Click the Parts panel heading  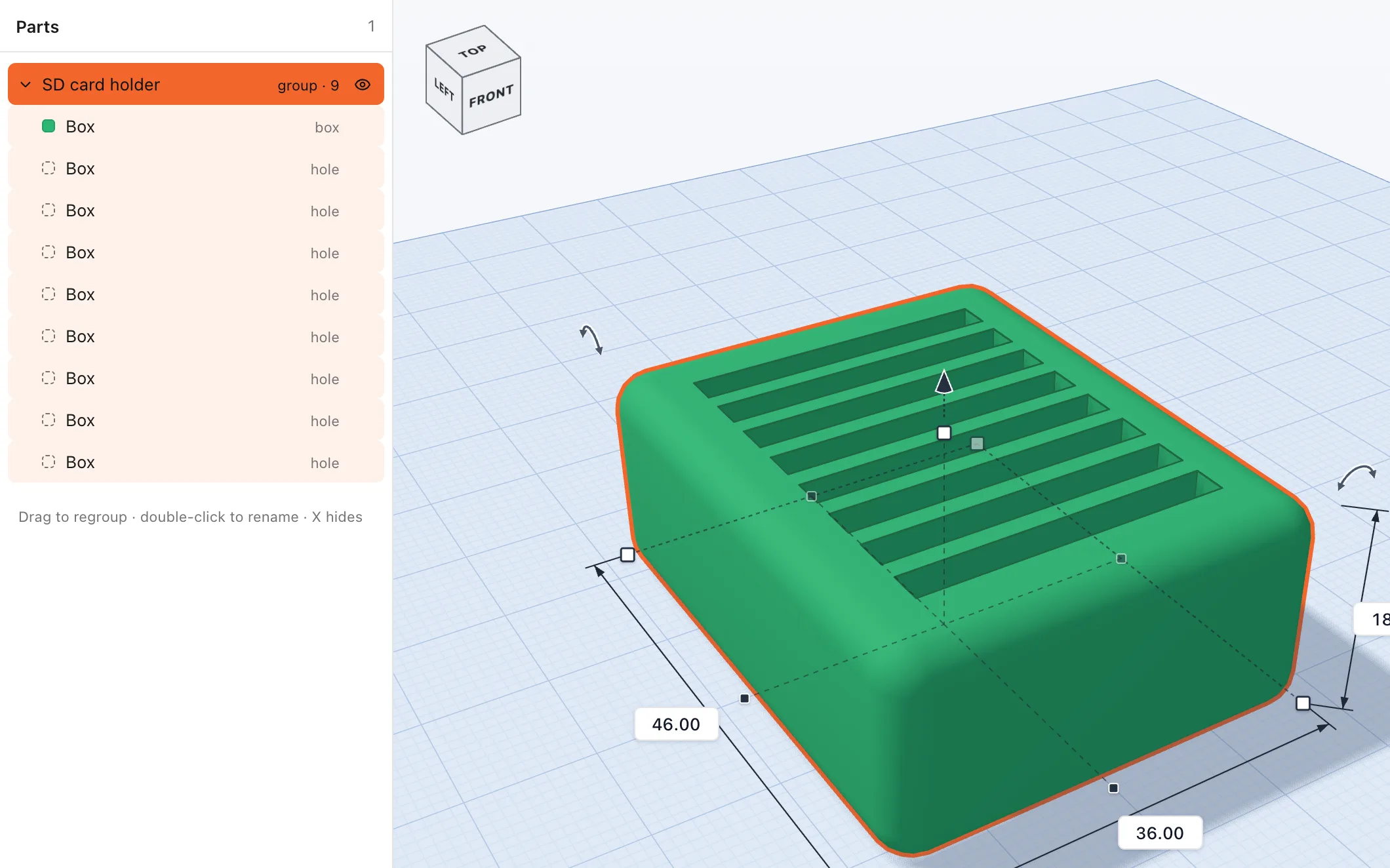(x=37, y=27)
